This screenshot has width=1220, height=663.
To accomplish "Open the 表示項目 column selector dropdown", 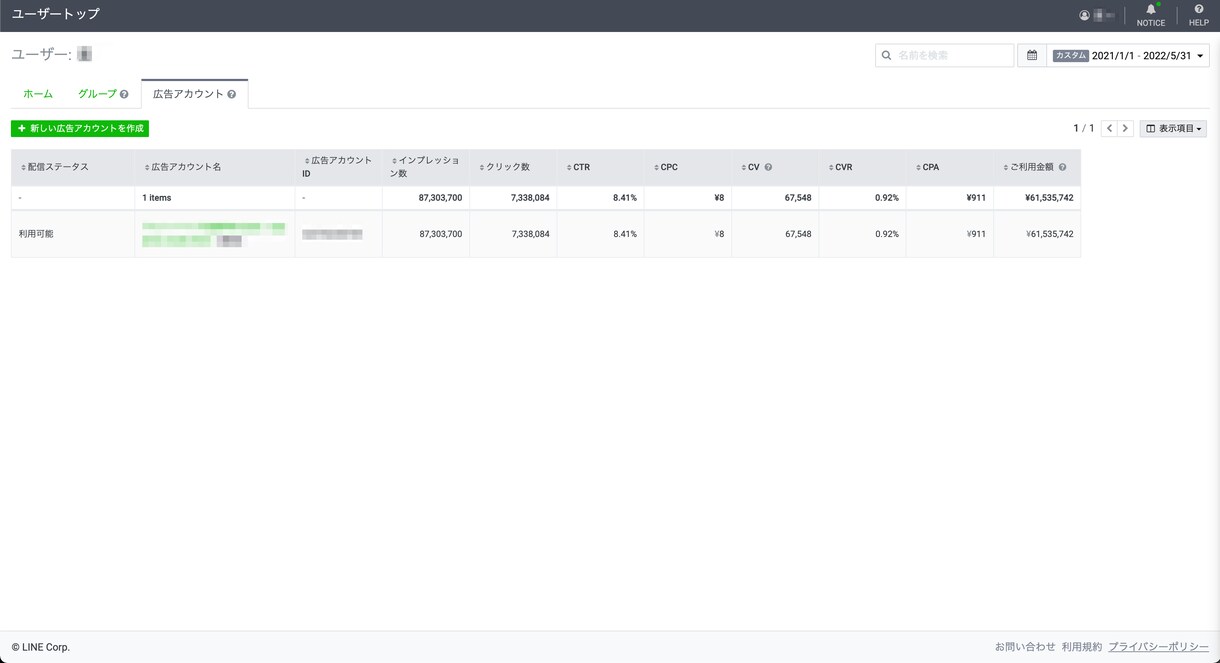I will click(1173, 128).
